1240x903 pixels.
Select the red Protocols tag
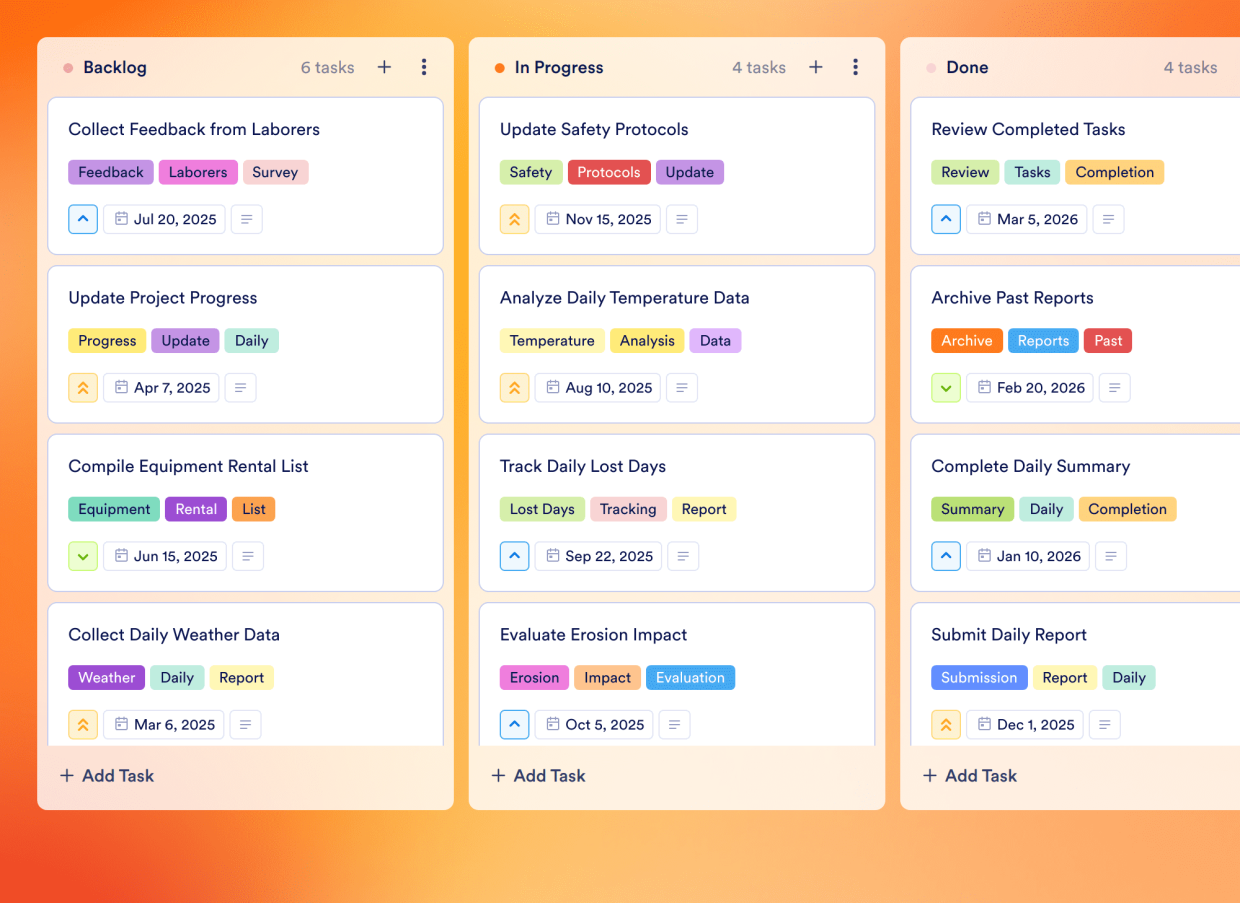609,172
